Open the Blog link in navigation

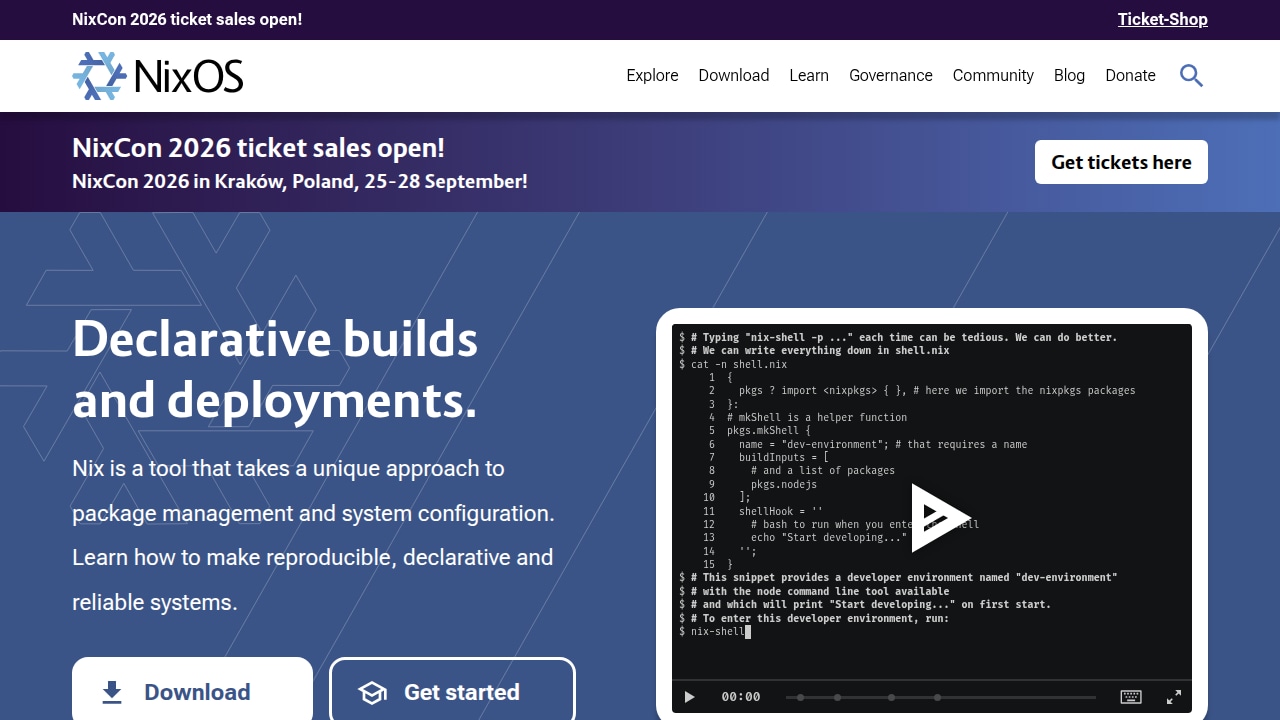[x=1069, y=76]
